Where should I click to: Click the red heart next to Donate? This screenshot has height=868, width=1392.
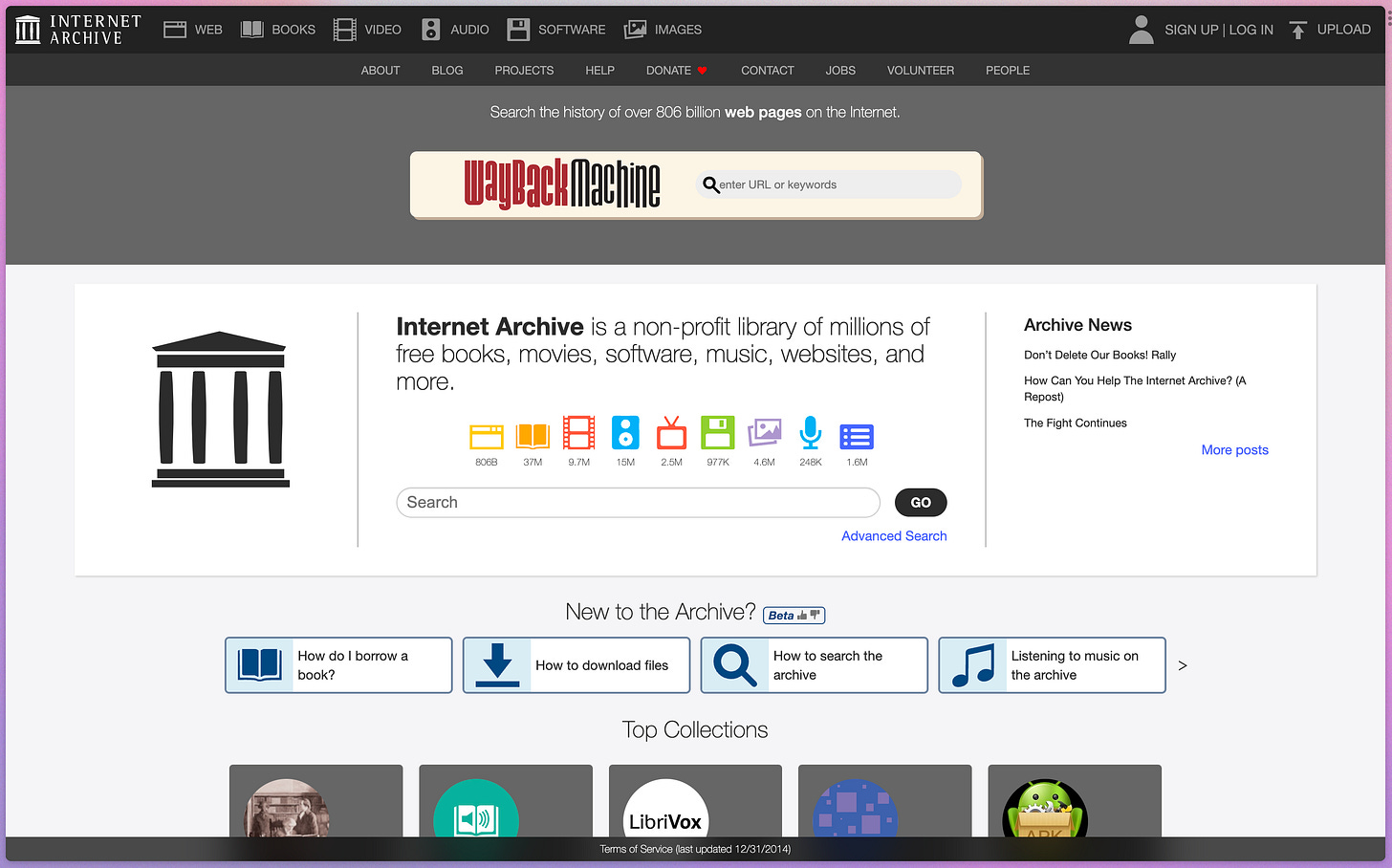(x=702, y=71)
